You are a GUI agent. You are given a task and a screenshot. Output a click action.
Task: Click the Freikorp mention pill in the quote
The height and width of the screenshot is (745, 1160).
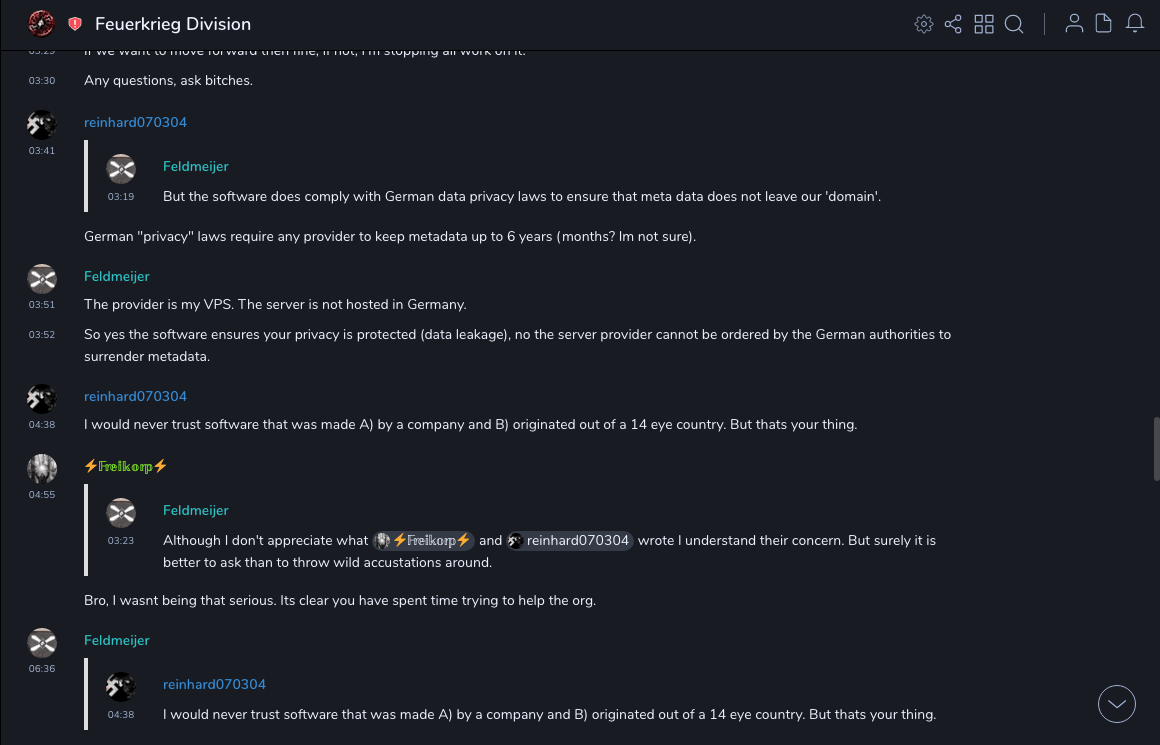click(x=423, y=541)
